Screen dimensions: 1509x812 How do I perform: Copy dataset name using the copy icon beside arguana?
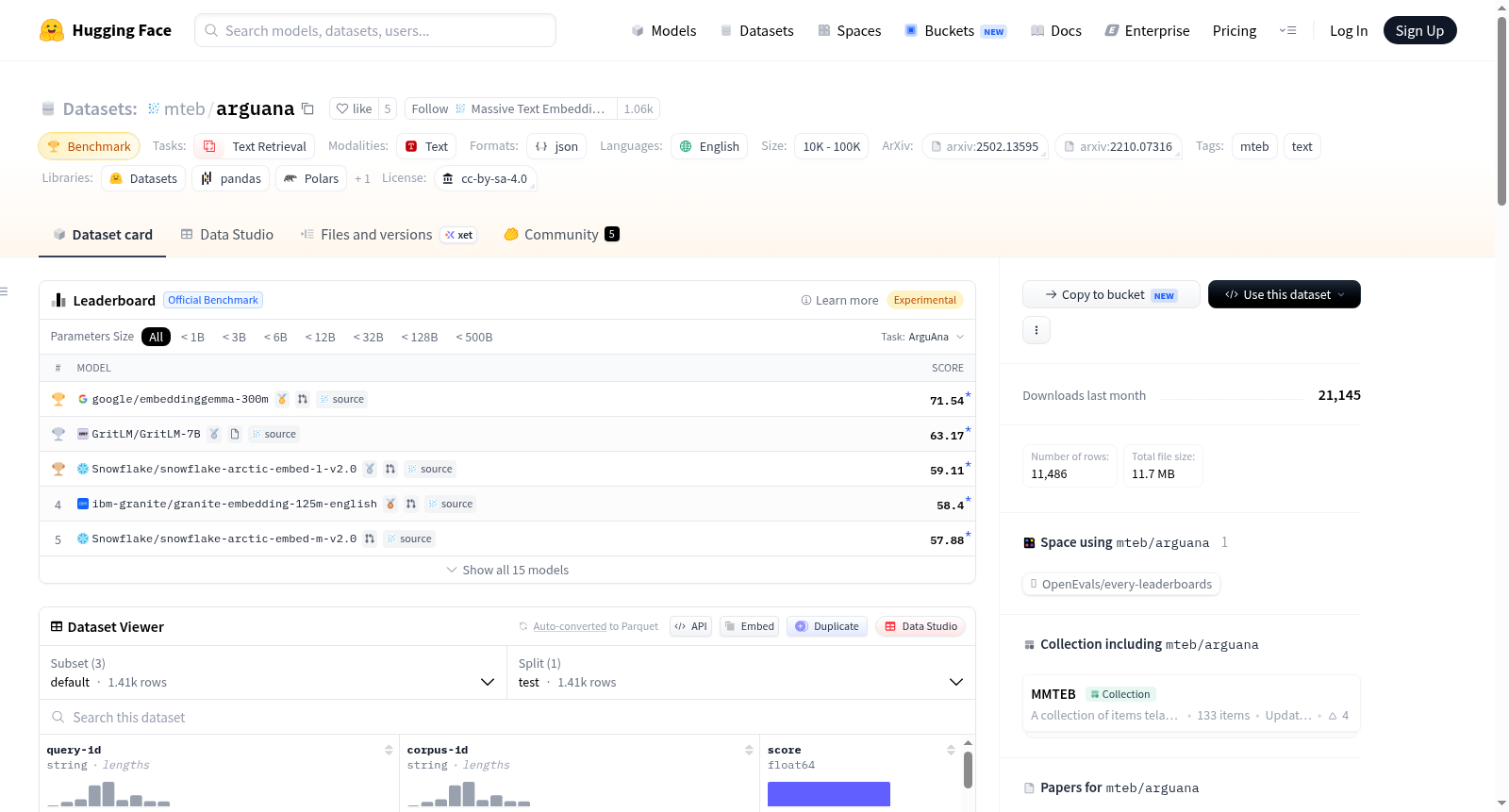pos(307,108)
